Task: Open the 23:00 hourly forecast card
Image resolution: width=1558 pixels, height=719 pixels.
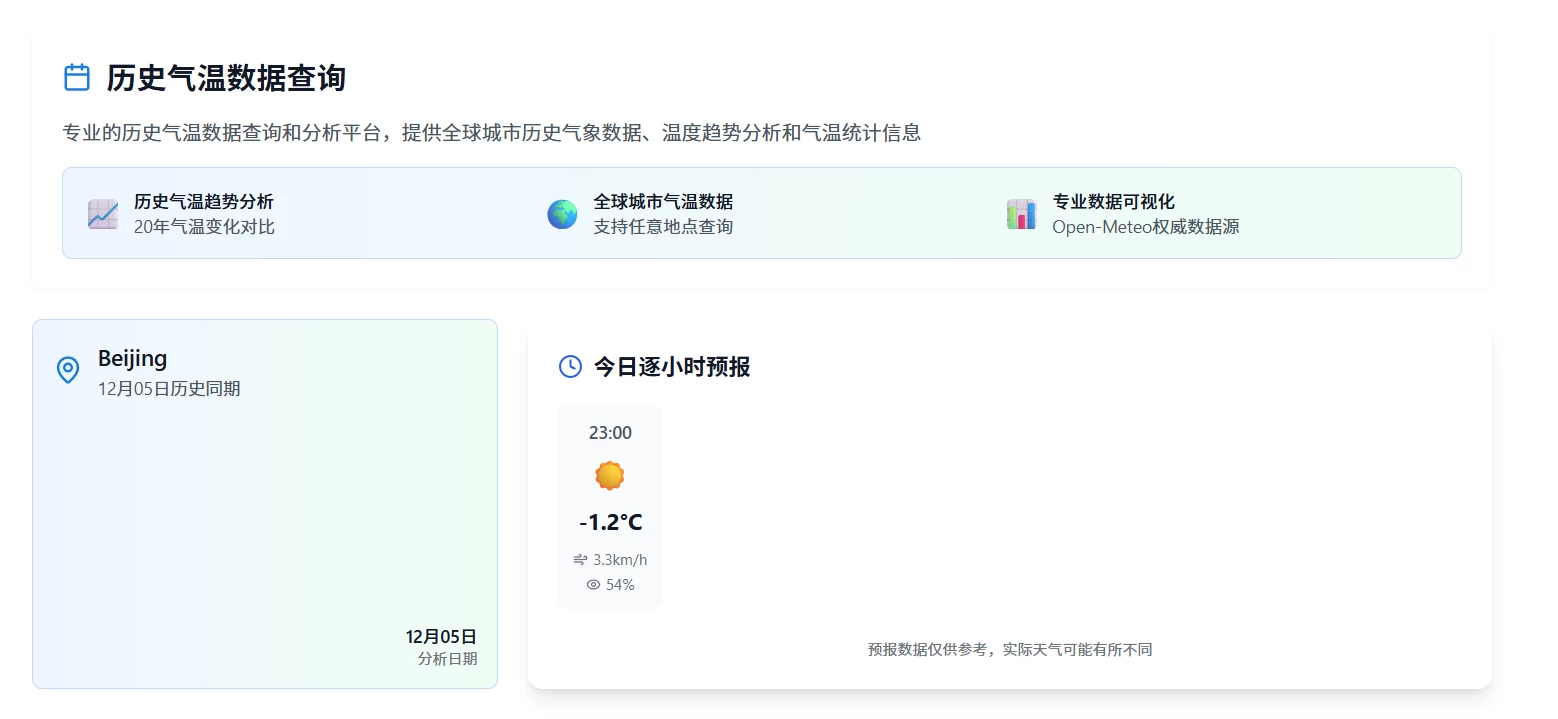Action: click(x=609, y=505)
